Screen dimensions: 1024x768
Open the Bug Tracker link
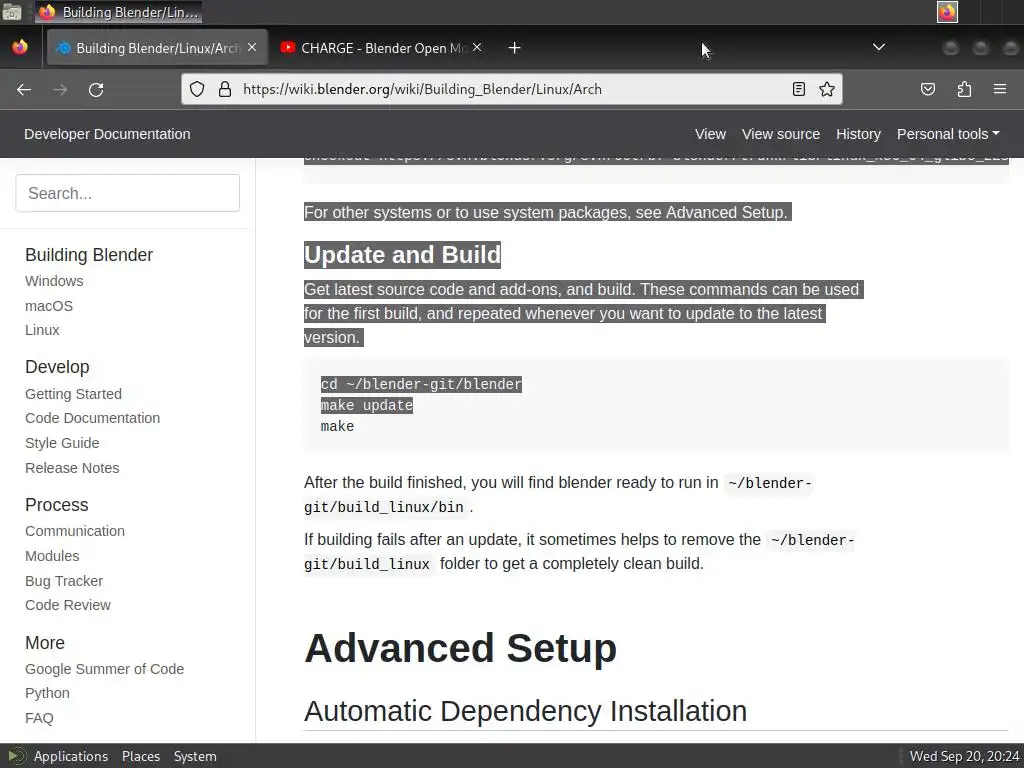point(64,581)
